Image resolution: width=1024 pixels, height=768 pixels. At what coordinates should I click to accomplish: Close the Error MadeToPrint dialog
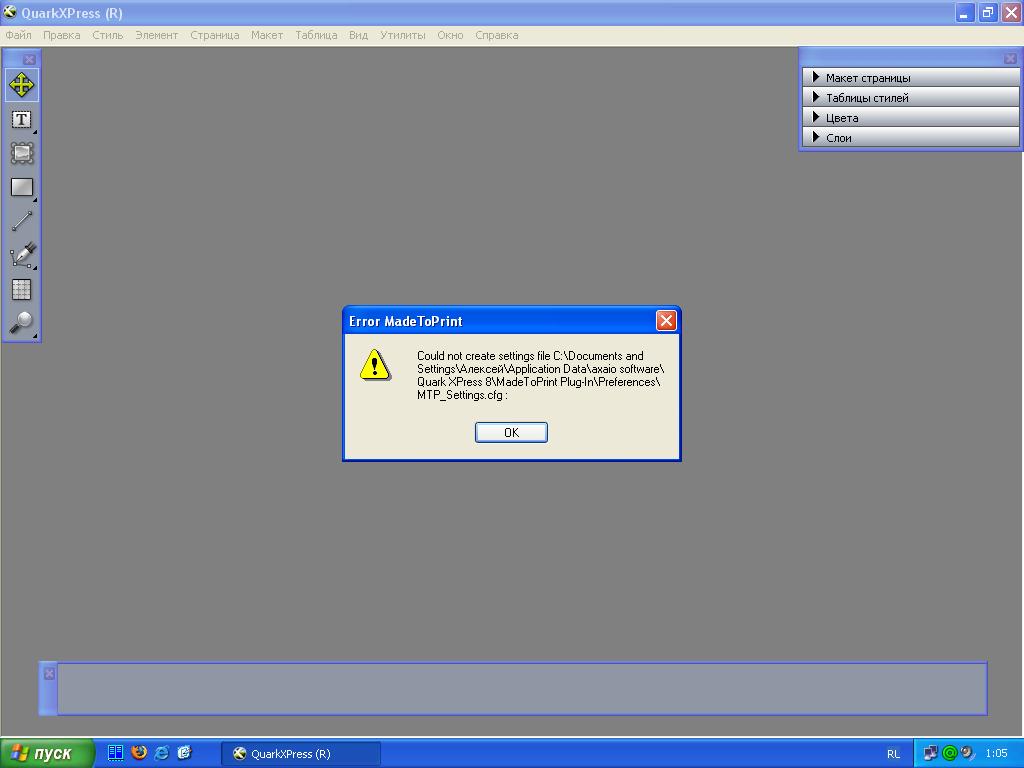tap(666, 321)
